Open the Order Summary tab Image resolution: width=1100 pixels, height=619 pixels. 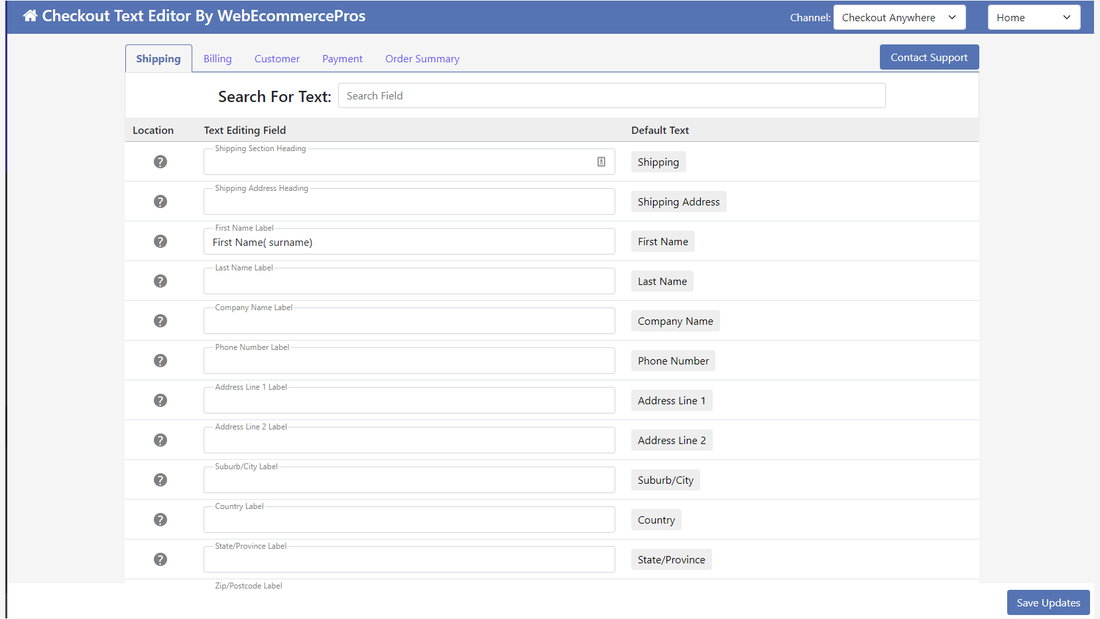point(422,59)
